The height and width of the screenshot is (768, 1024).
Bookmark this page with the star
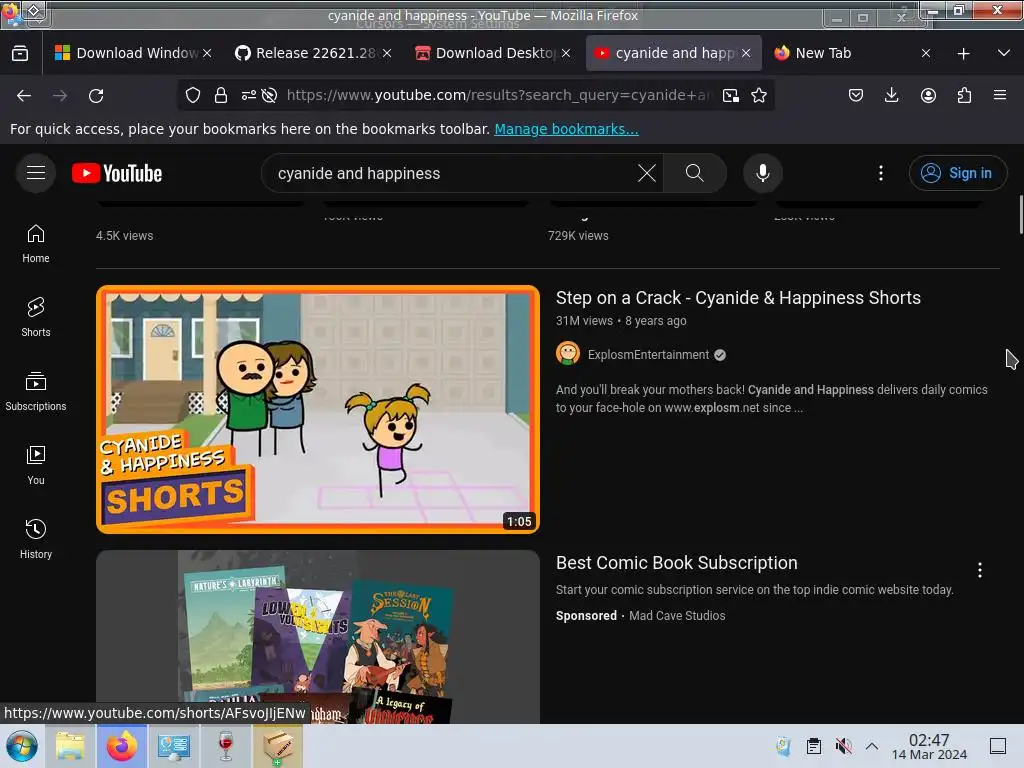pos(759,95)
